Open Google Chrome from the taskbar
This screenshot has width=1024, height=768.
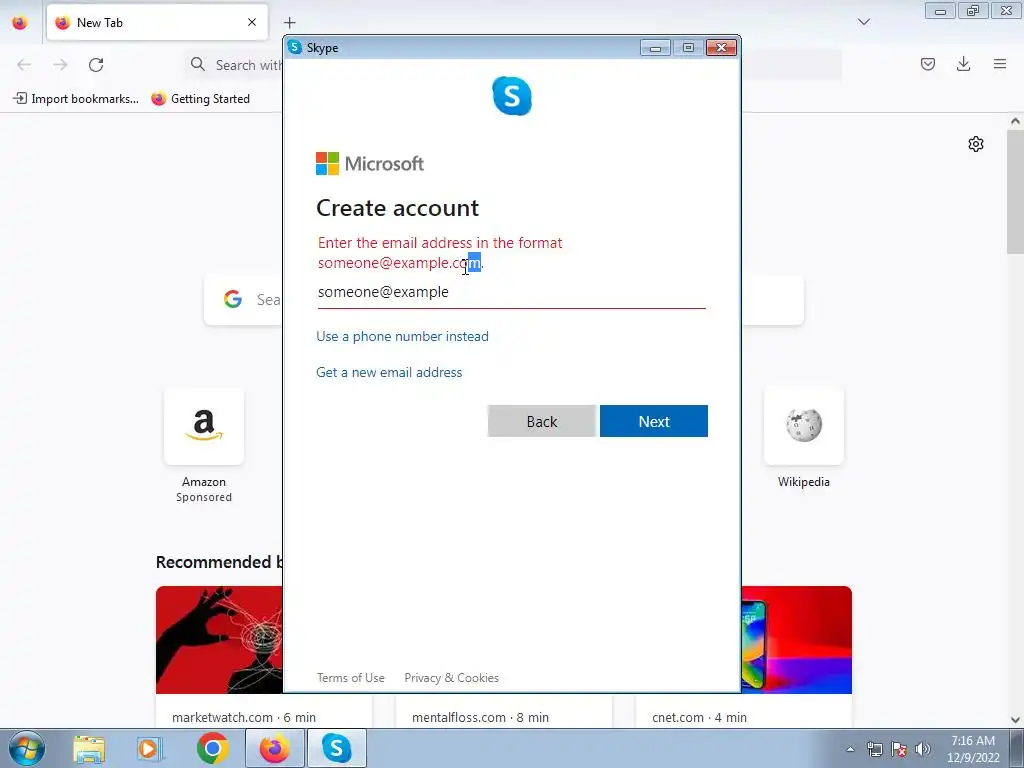click(212, 748)
